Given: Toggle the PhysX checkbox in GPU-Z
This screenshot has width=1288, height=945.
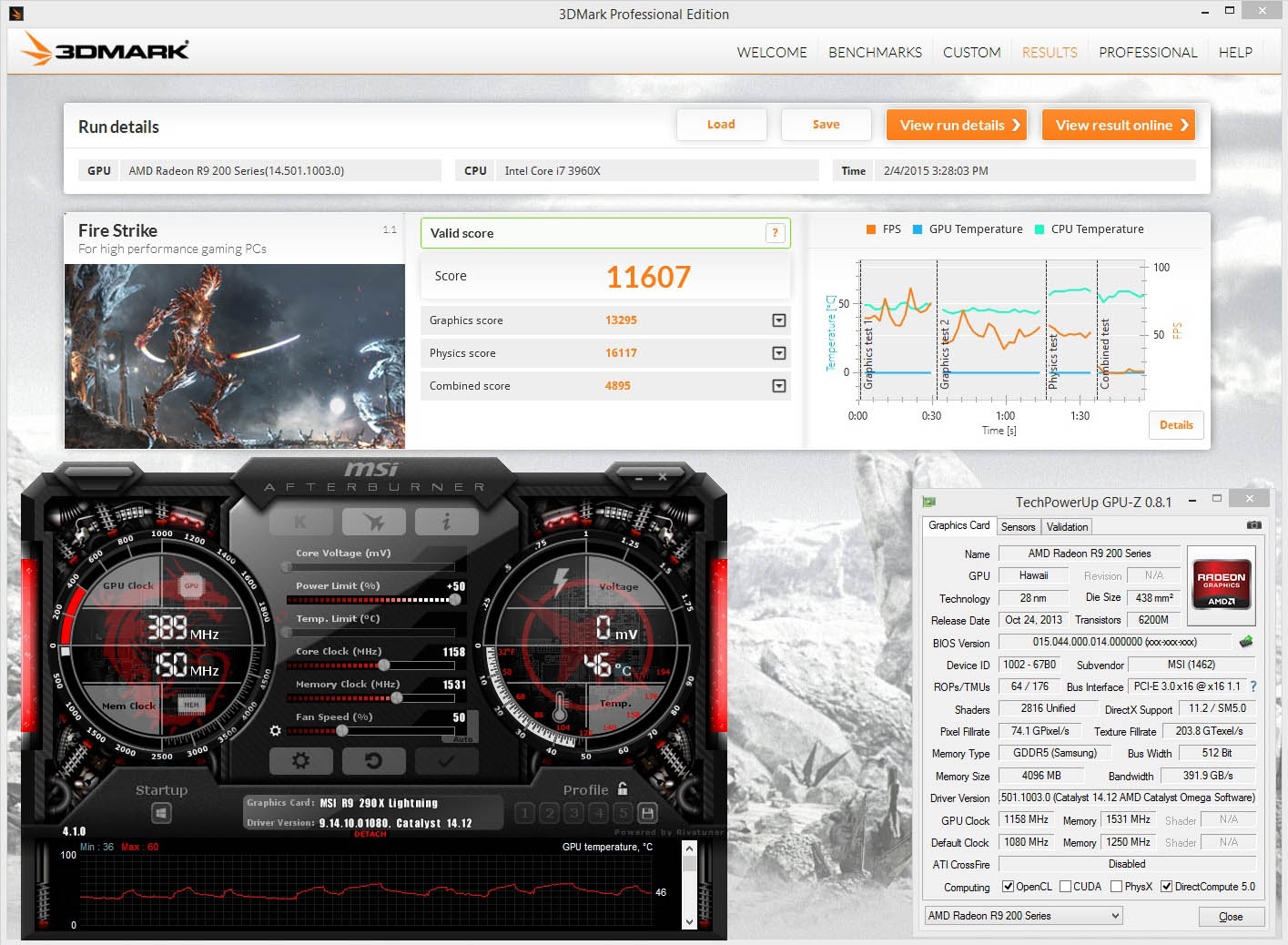Looking at the screenshot, I should [1116, 887].
